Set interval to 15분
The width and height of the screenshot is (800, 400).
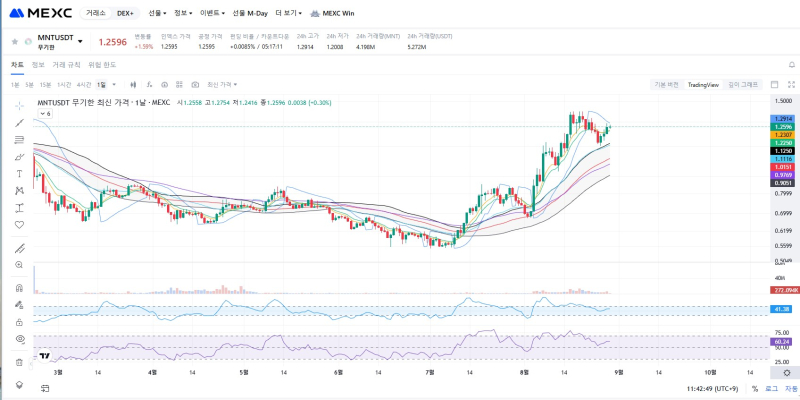(x=45, y=85)
